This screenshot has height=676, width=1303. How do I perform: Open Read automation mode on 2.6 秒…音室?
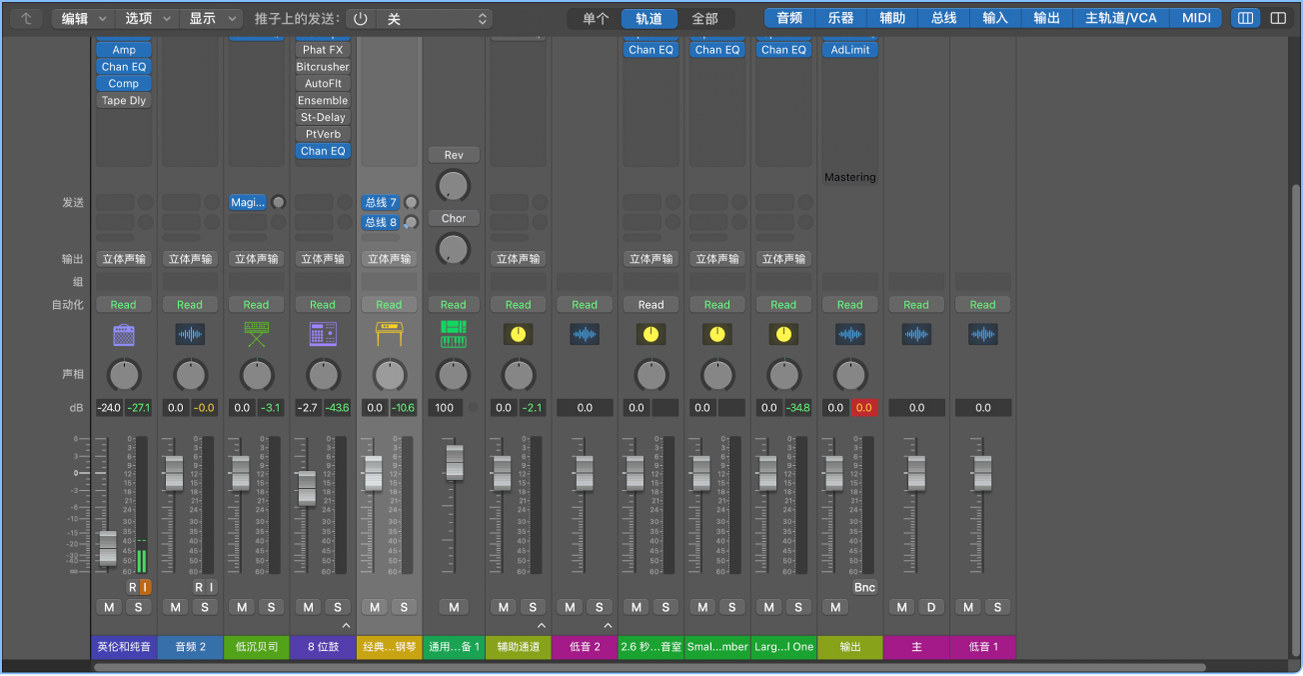(651, 305)
